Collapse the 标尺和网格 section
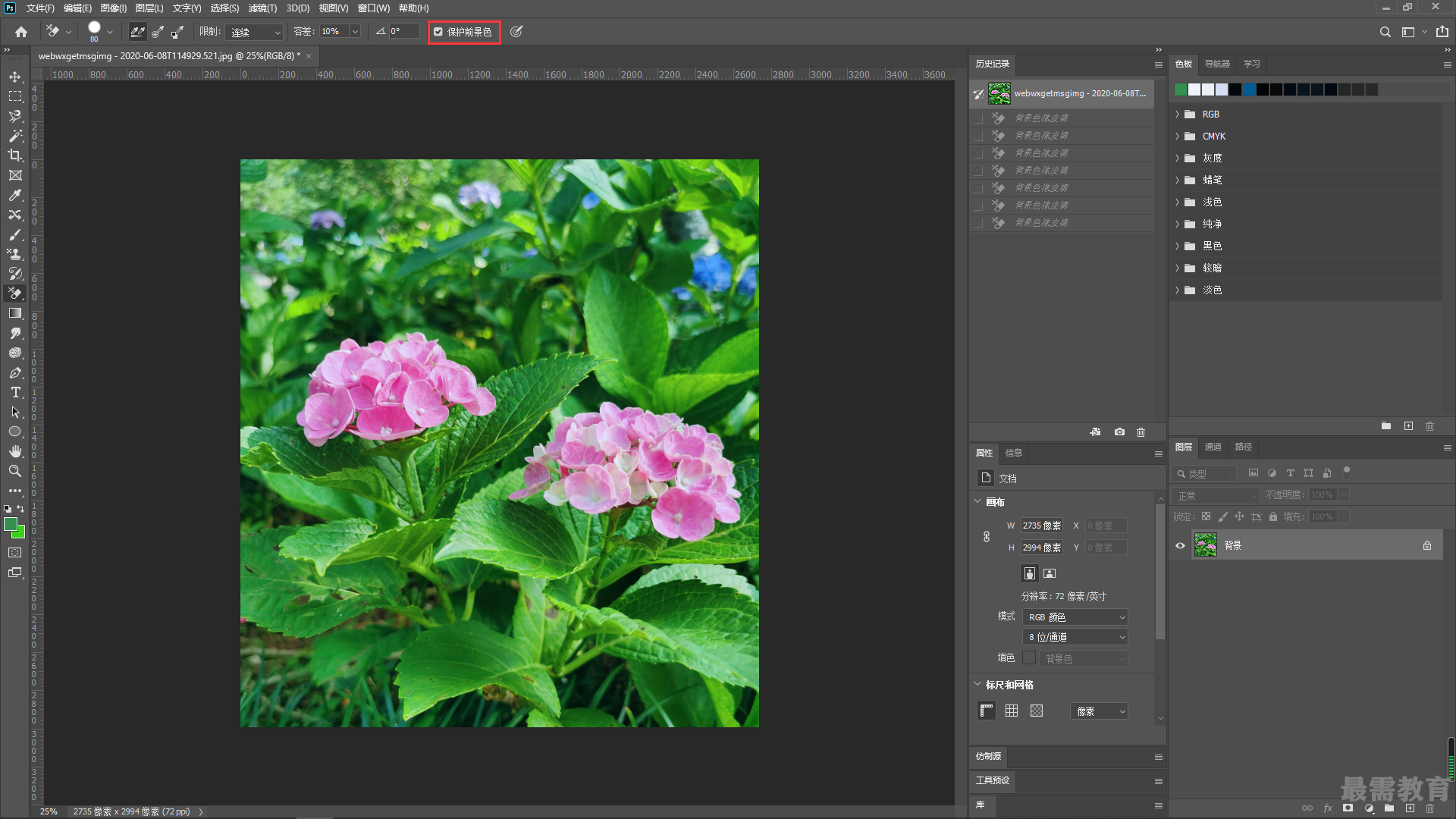Viewport: 1456px width, 819px height. [977, 684]
